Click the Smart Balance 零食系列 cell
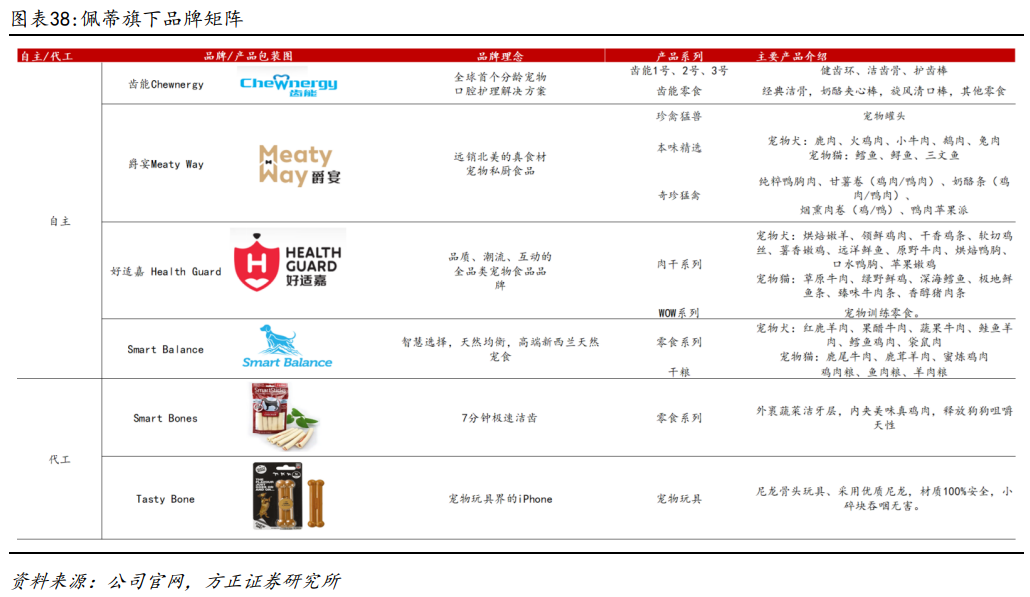The width and height of the screenshot is (1030, 597). [679, 342]
